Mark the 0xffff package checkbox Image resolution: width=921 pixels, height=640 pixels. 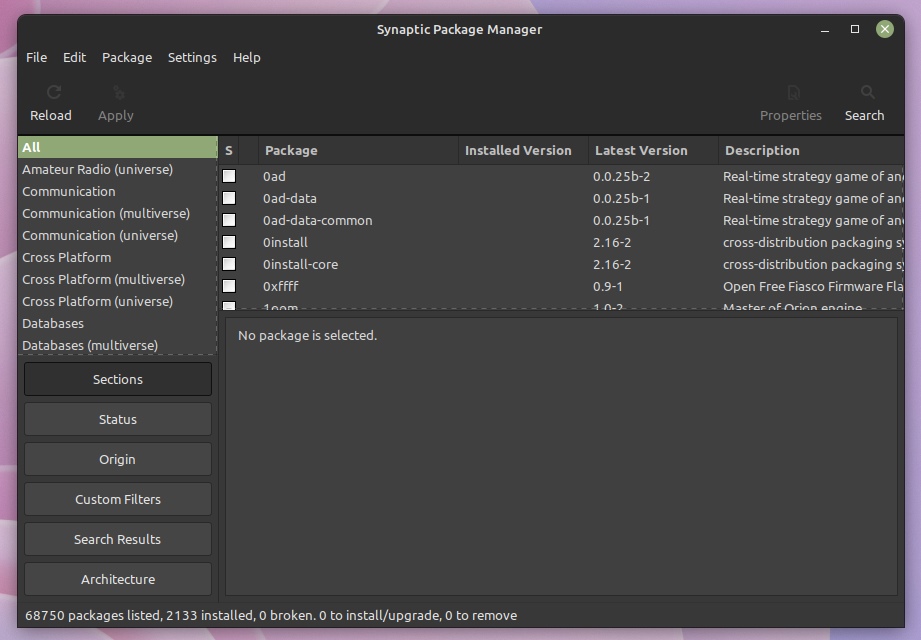tap(229, 287)
